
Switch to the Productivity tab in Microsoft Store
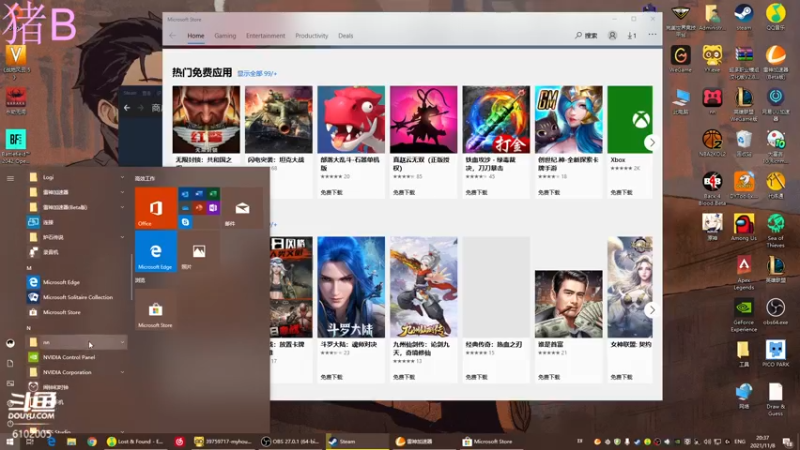point(311,36)
